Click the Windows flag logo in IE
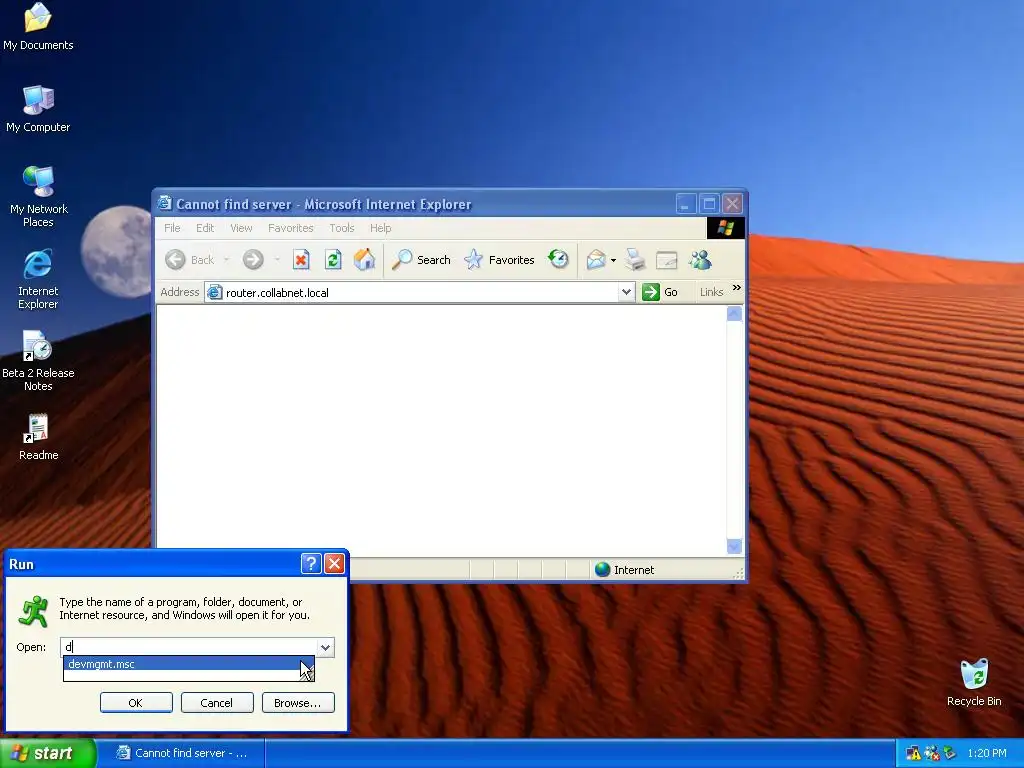 tap(726, 228)
